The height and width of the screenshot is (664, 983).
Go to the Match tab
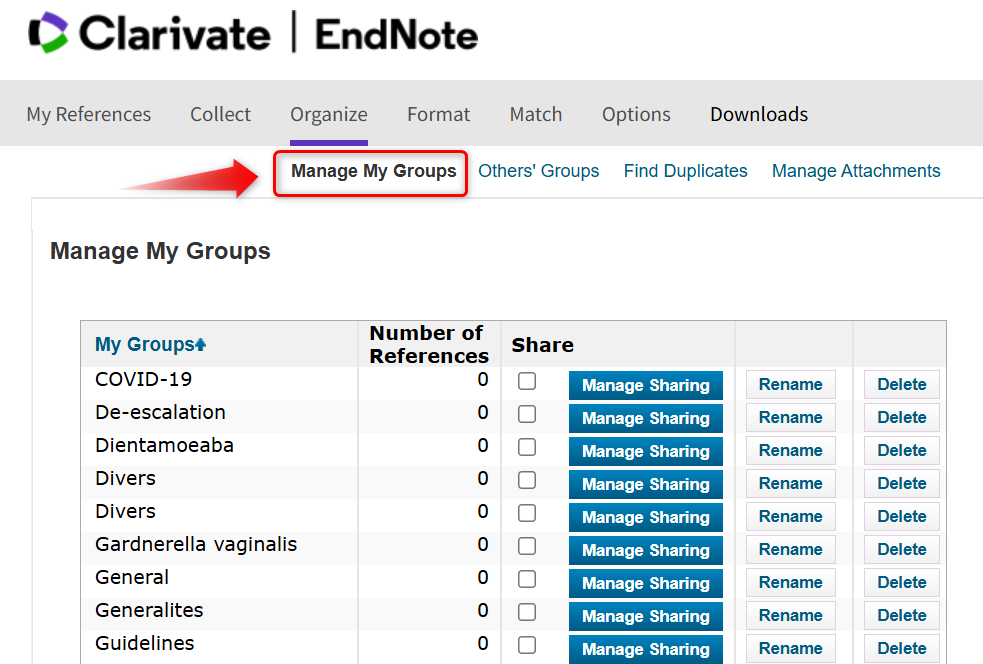(536, 114)
